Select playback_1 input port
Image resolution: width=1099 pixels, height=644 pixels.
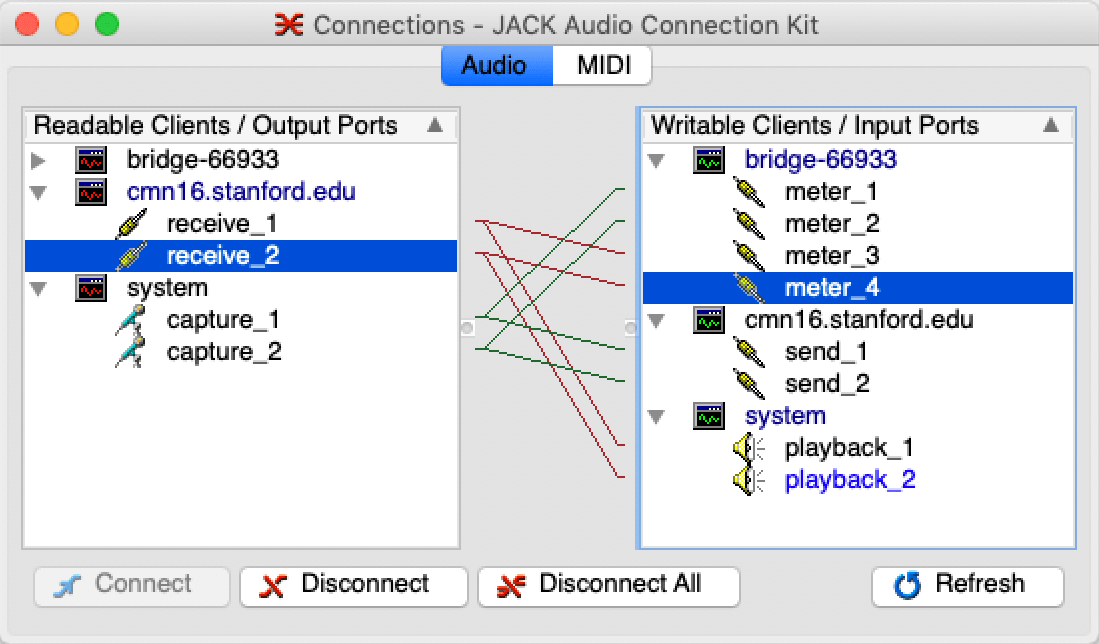(849, 448)
